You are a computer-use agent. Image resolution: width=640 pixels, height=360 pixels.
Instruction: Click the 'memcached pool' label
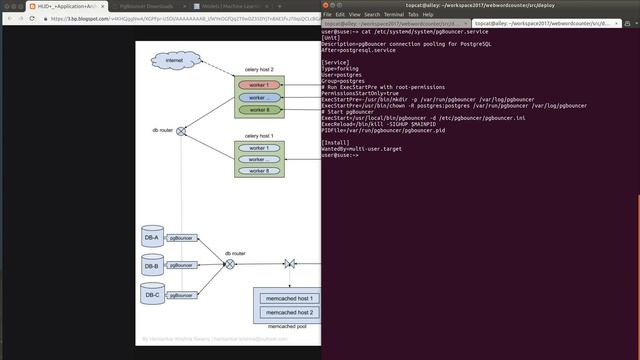287,327
